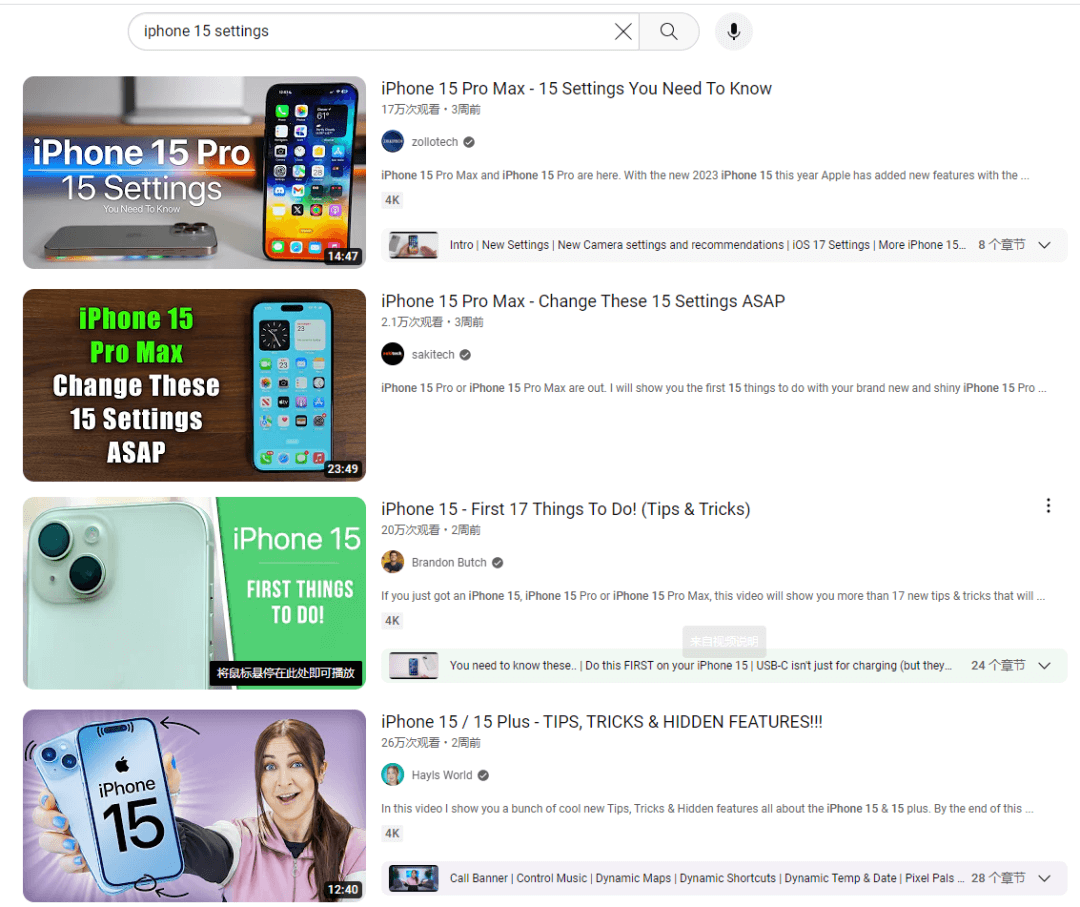Play the green iPhone 15 First Things thumbnail
Viewport: 1080px width, 907px height.
[194, 593]
